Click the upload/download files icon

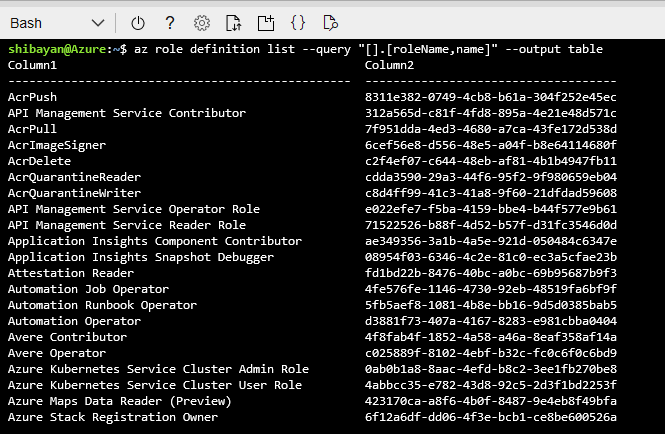pos(234,23)
